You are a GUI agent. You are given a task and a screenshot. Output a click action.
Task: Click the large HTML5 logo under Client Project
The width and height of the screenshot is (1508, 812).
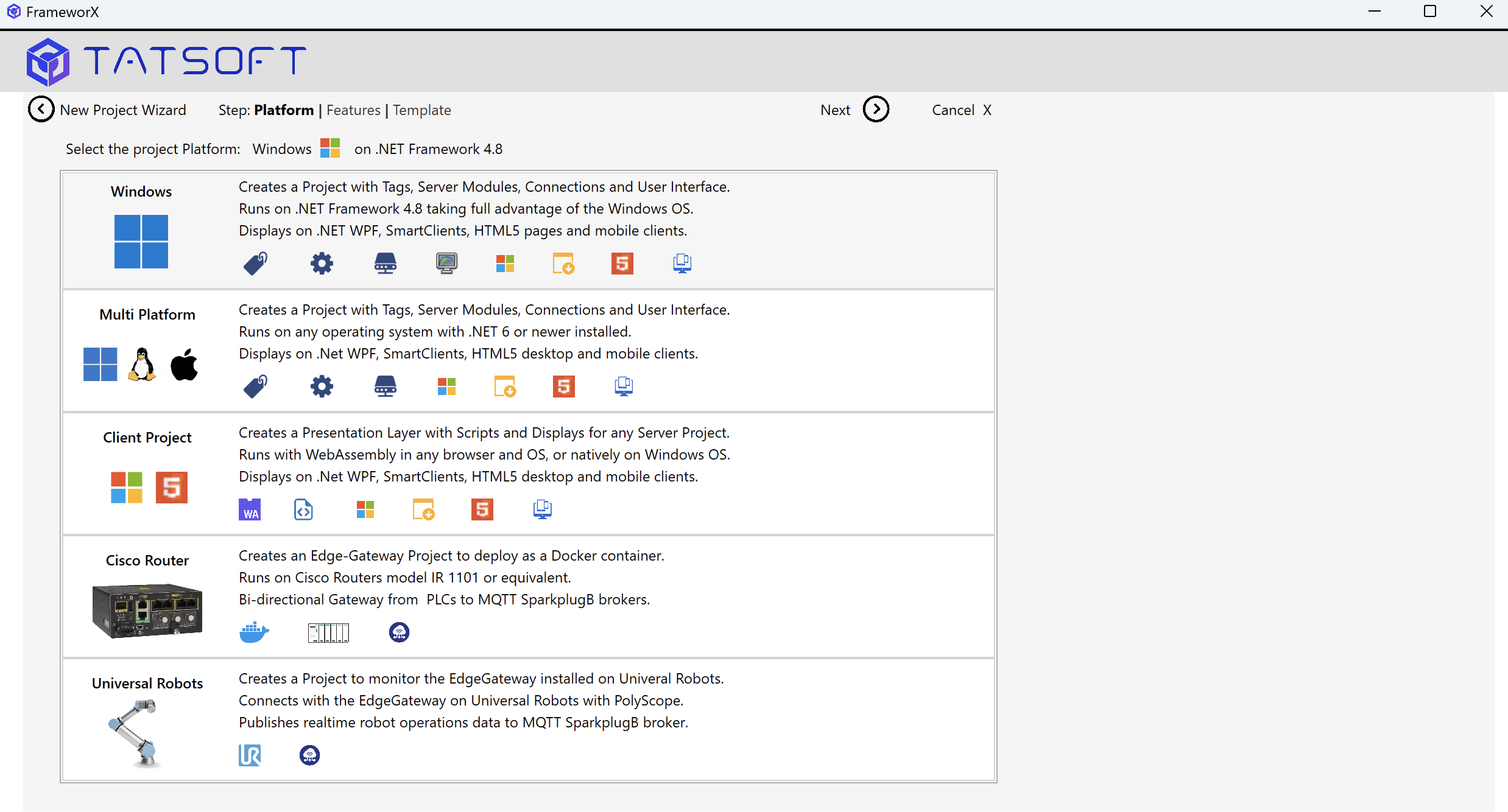click(172, 488)
